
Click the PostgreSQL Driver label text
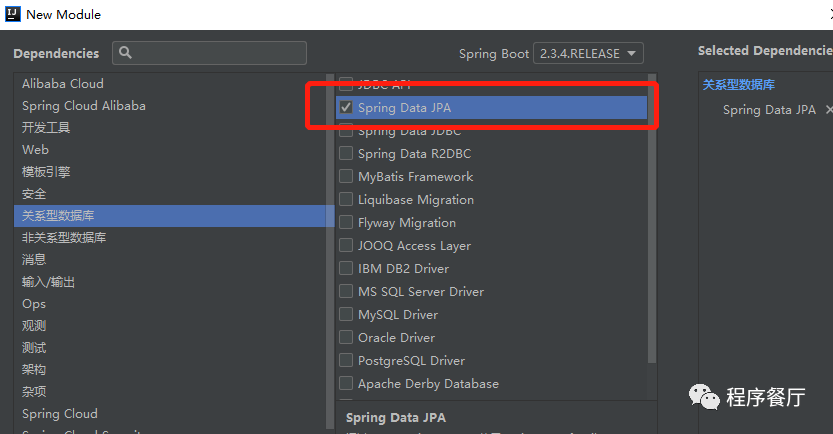pyautogui.click(x=411, y=361)
